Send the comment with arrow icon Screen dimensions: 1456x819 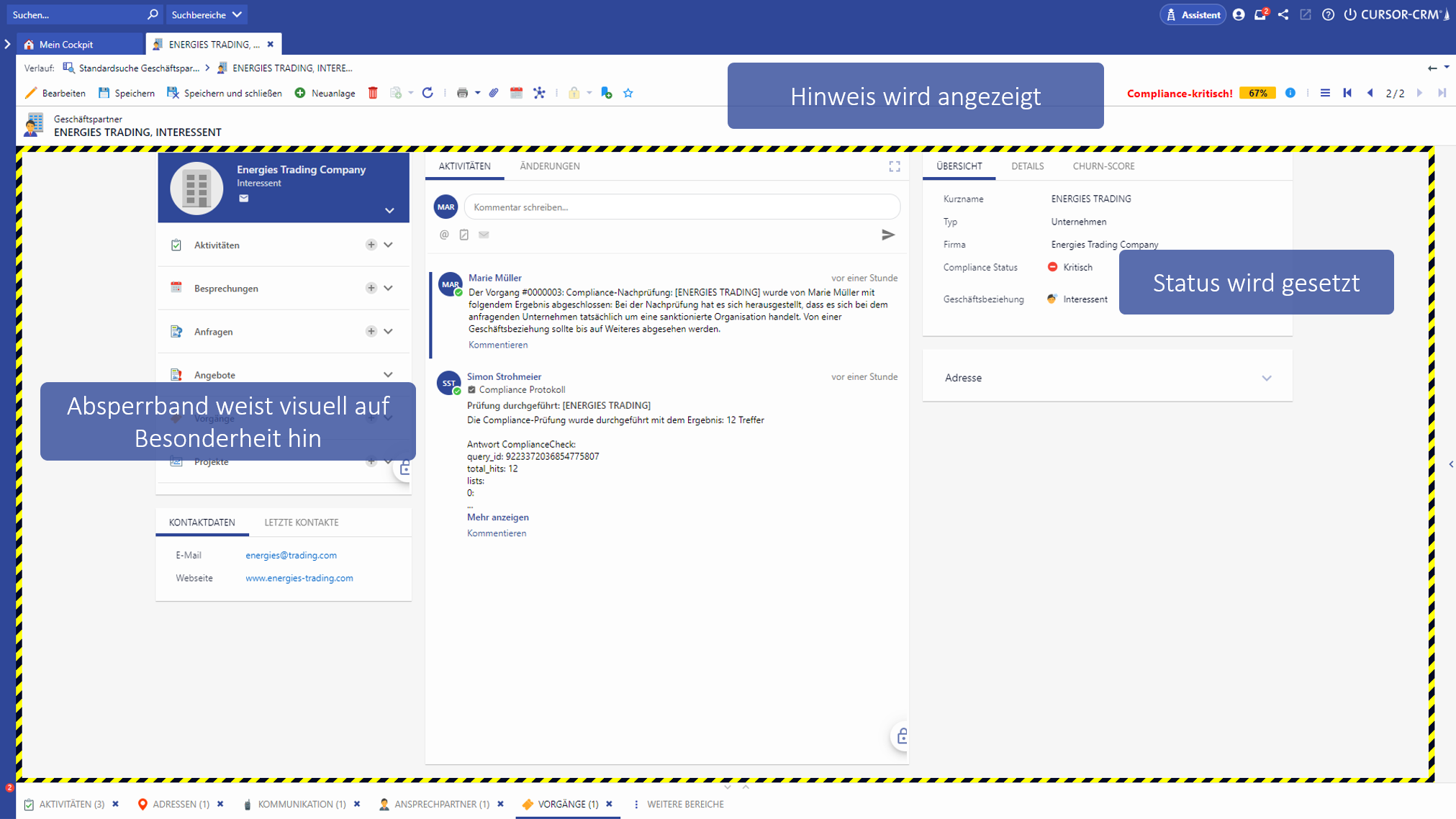[x=888, y=235]
